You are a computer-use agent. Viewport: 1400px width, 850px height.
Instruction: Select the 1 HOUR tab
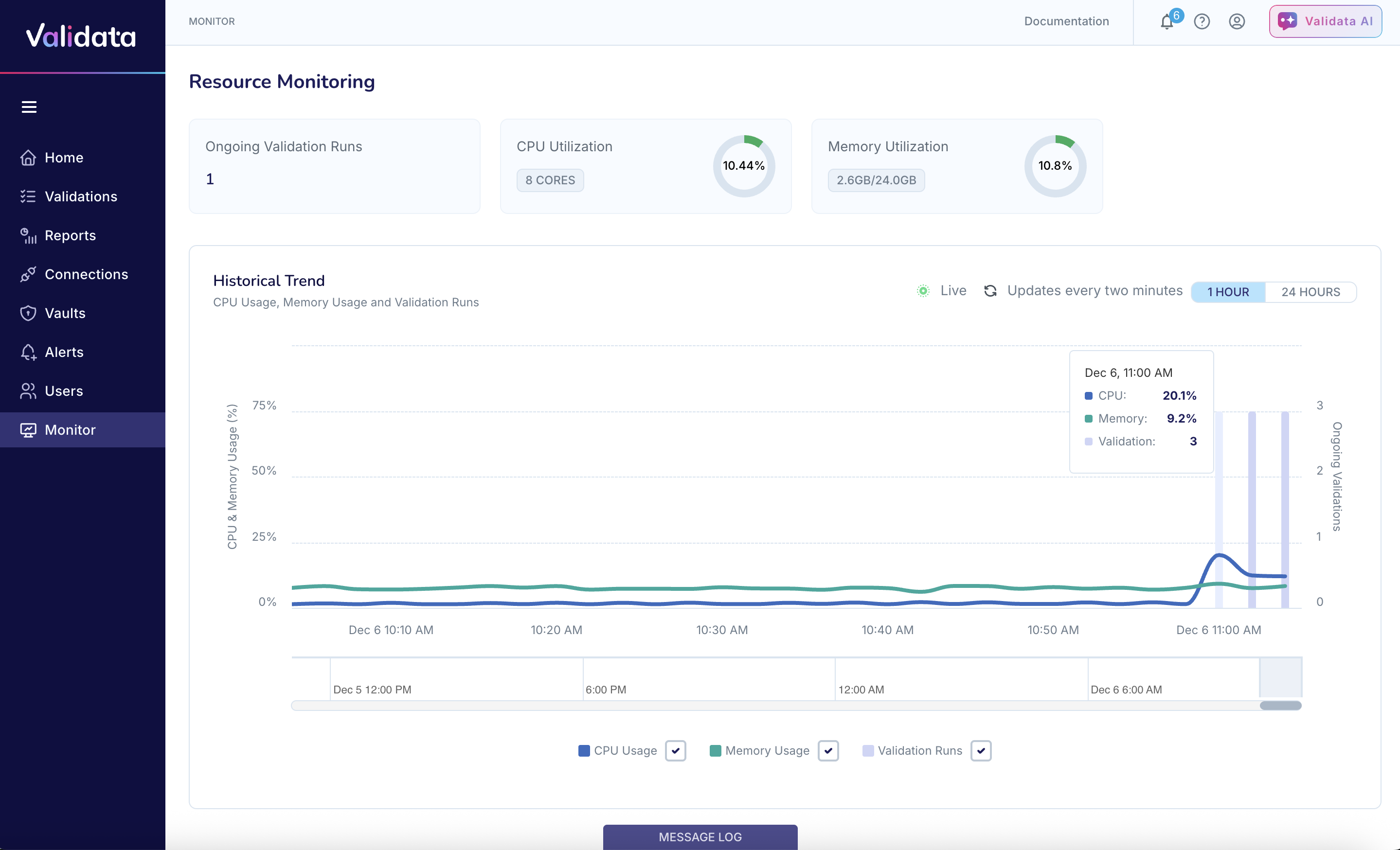pos(1228,291)
